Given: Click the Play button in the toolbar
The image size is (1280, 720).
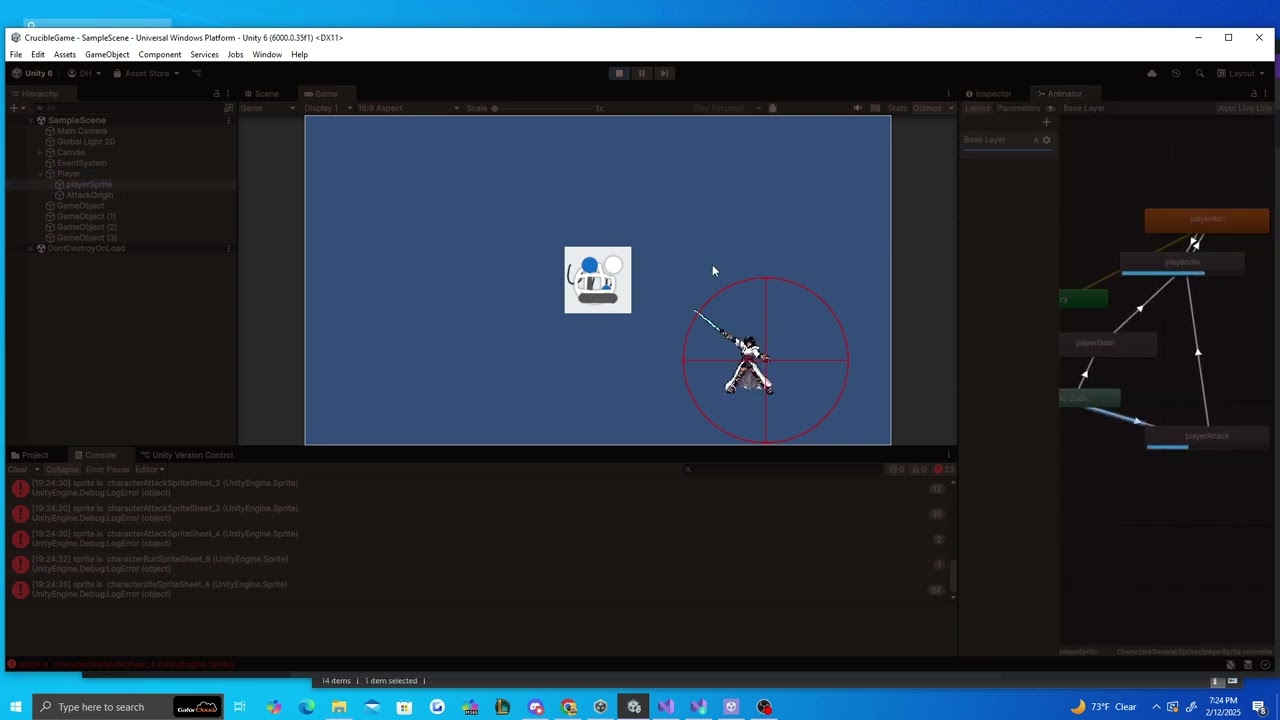Looking at the screenshot, I should [x=618, y=72].
